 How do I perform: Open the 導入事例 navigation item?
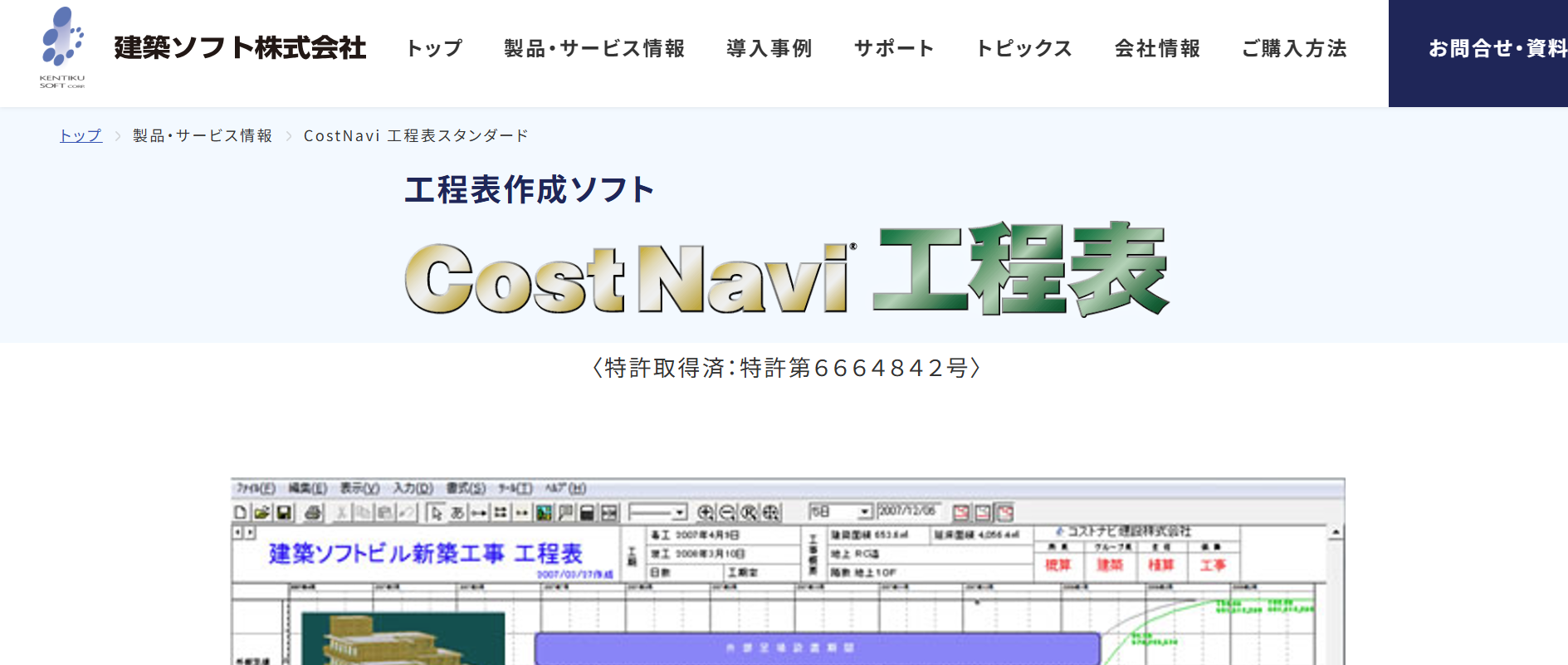[769, 48]
